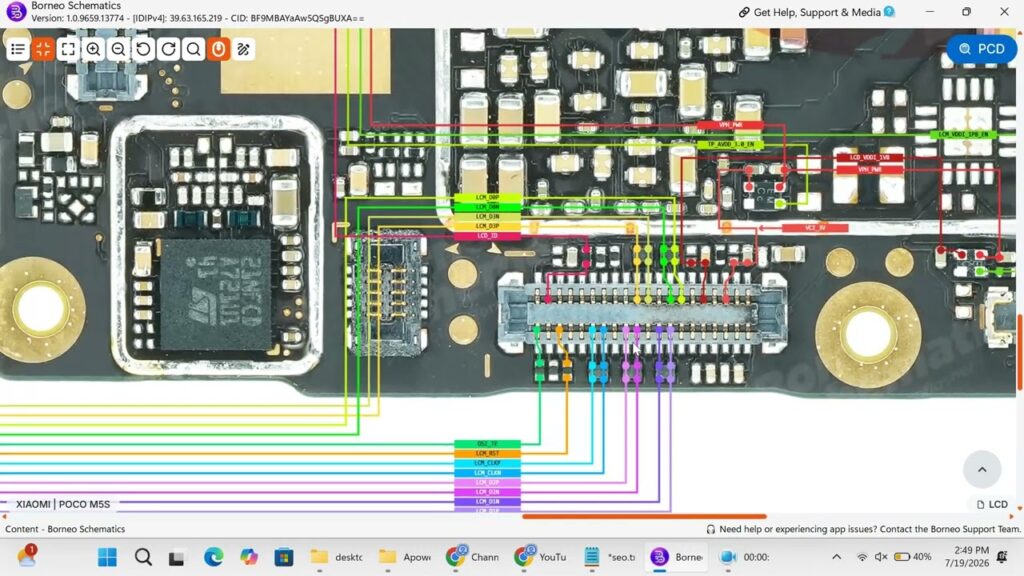The image size is (1024, 576).
Task: Select the LCM_D3N net label
Action: pos(487,216)
